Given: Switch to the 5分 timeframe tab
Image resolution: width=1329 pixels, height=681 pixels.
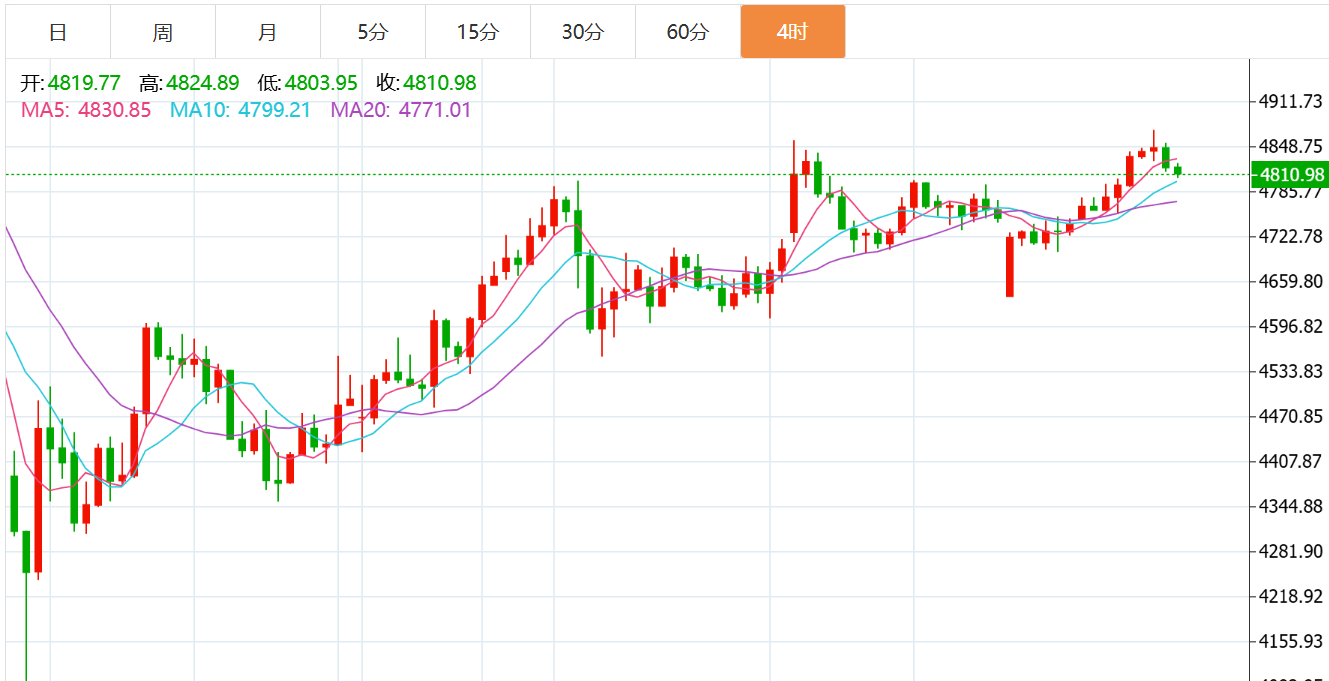Looking at the screenshot, I should (x=373, y=32).
